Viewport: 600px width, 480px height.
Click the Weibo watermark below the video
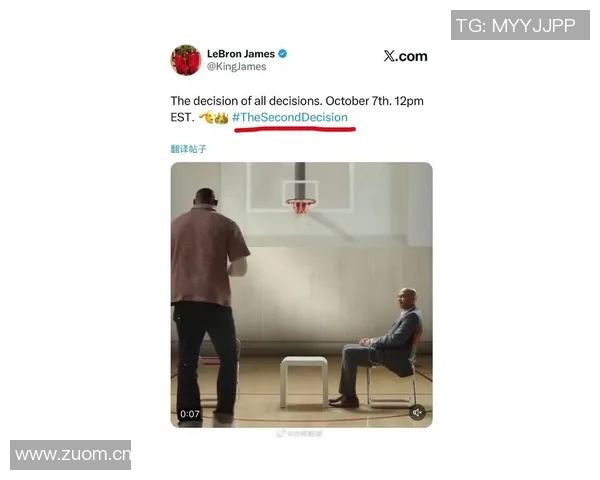tap(299, 433)
